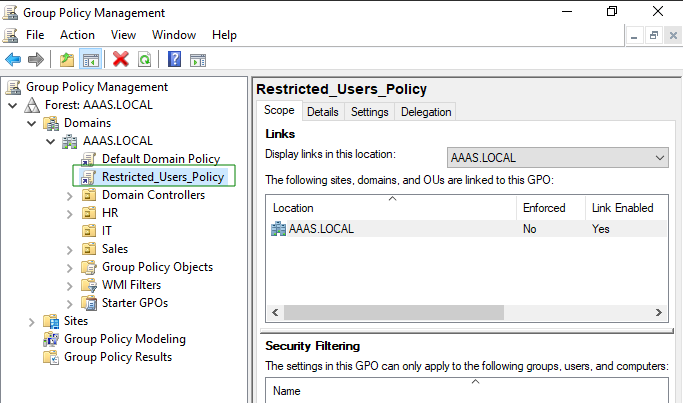Click the Up one level folder icon

click(67, 59)
